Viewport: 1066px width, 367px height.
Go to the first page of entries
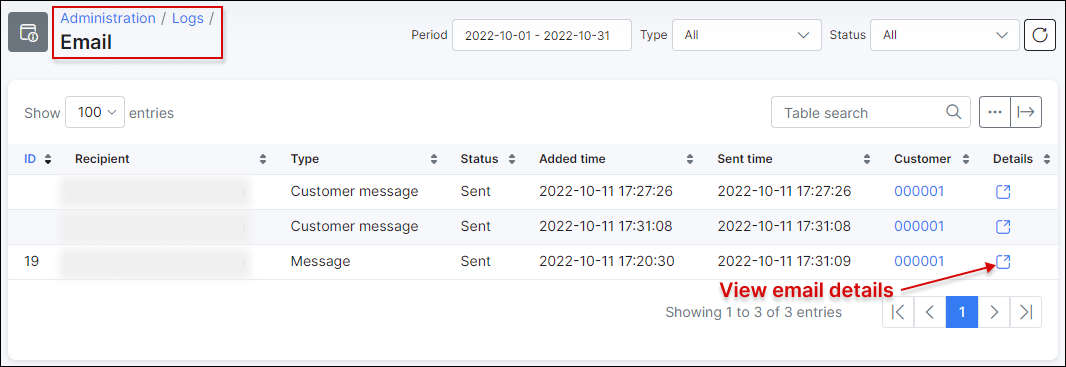898,312
